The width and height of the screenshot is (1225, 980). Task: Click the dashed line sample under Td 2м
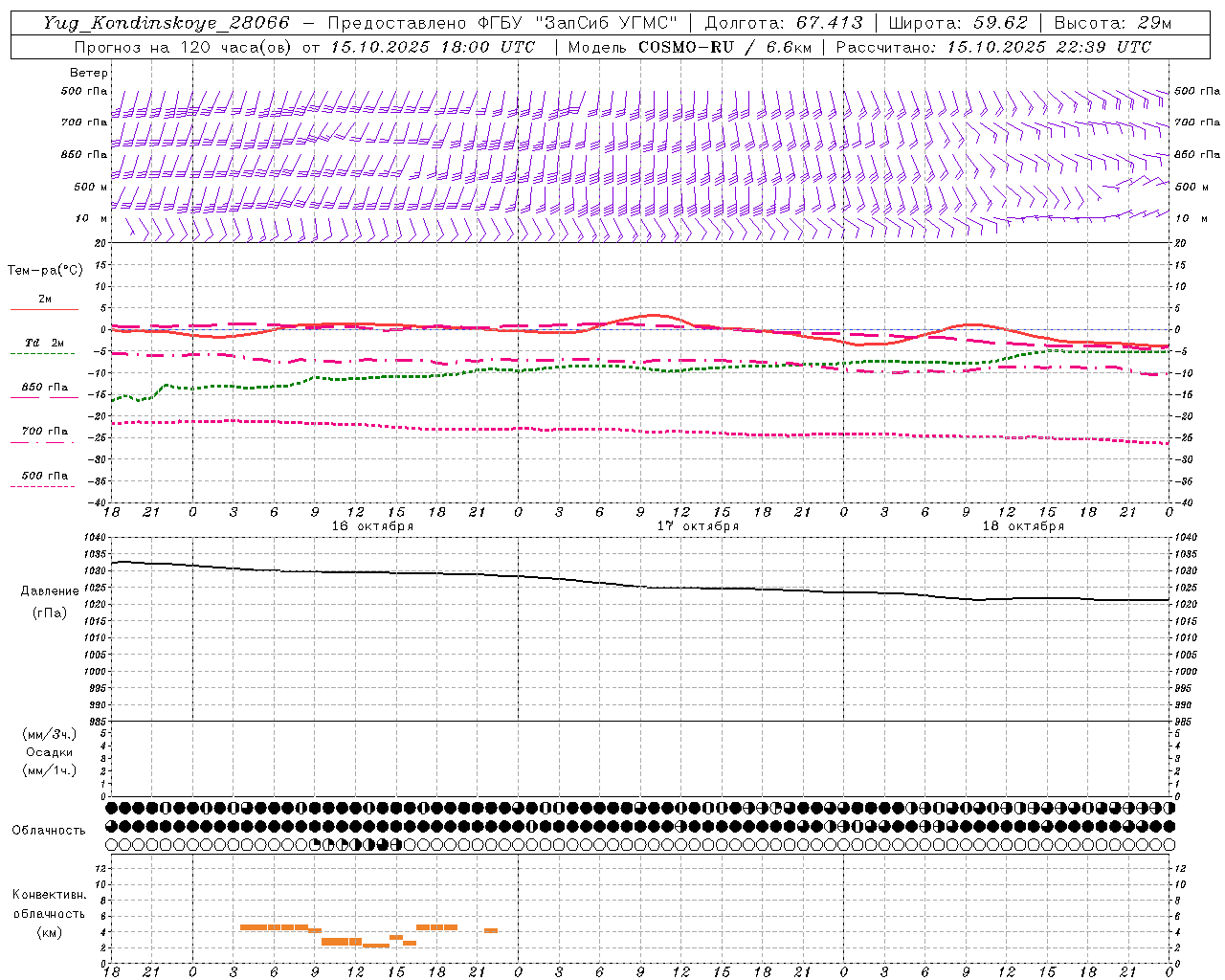pos(44,353)
